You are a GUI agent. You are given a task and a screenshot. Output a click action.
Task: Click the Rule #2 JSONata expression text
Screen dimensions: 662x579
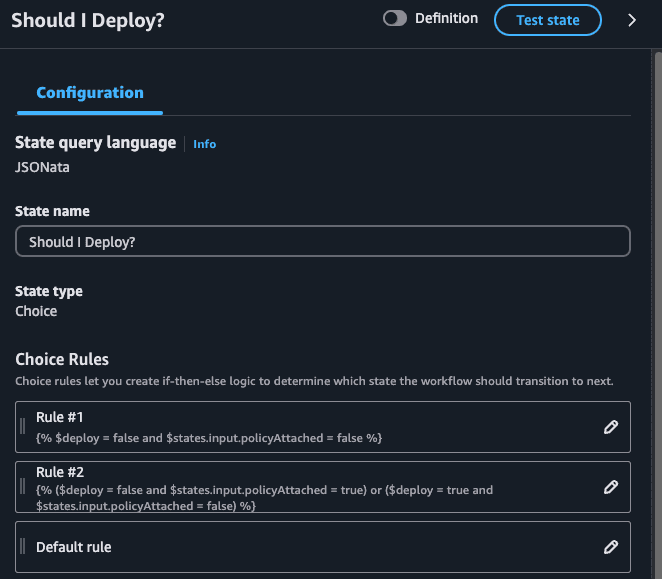coord(264,498)
